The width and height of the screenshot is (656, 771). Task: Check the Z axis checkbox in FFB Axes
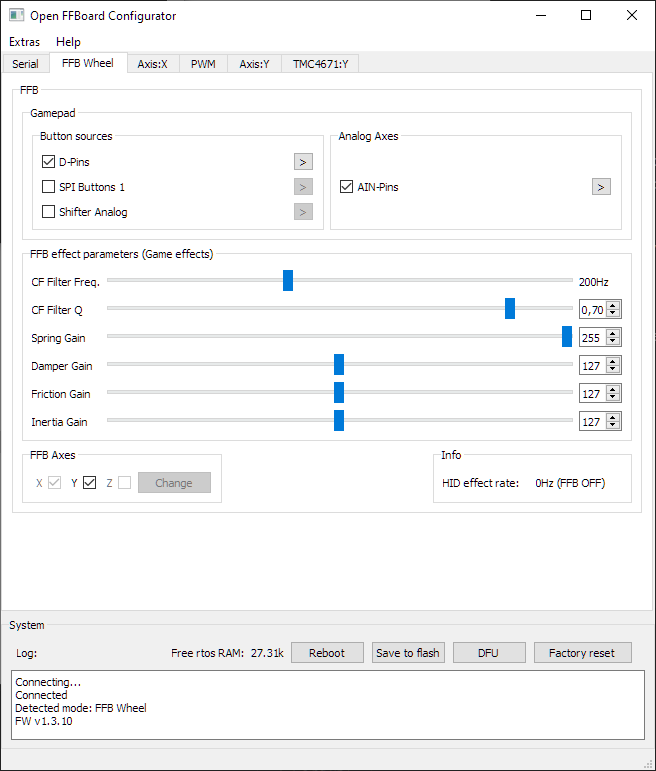pos(124,482)
